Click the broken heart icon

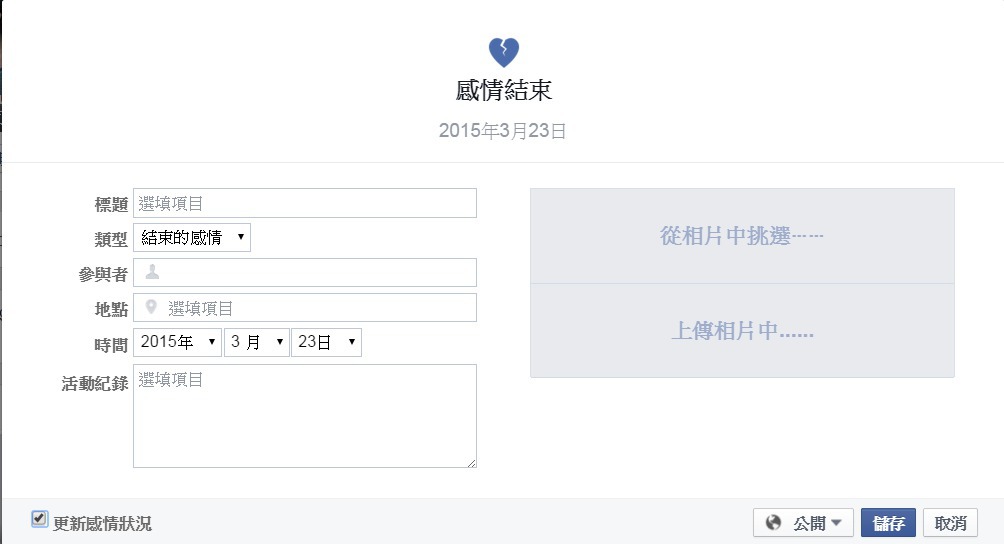(x=504, y=52)
